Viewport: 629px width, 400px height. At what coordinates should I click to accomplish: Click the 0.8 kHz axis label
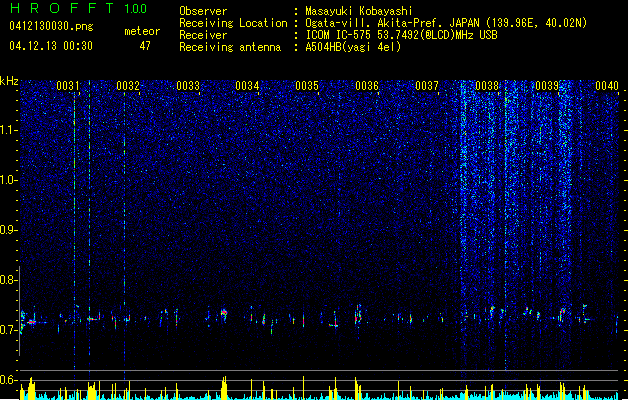tap(8, 280)
